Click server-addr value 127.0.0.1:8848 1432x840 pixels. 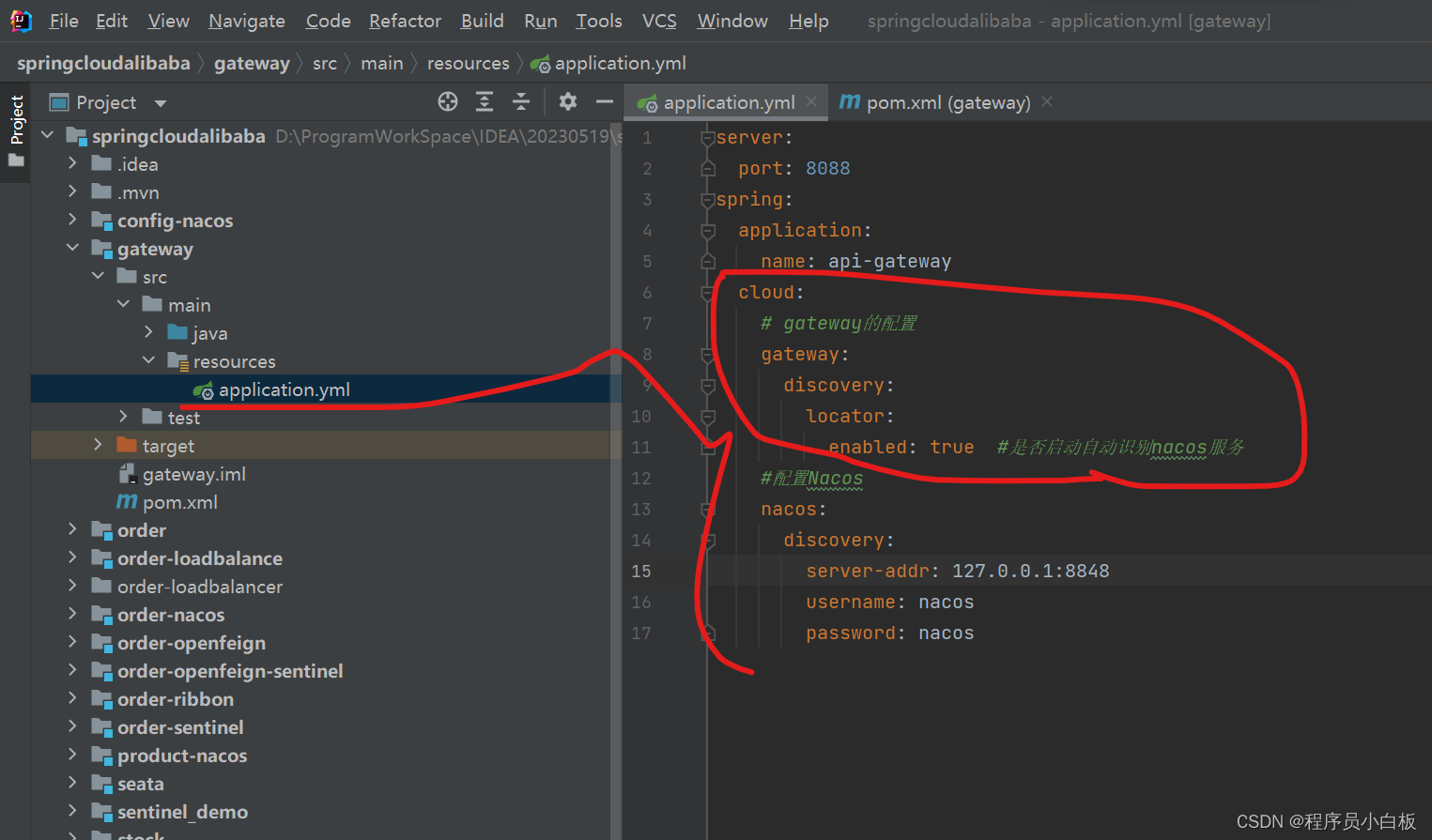coord(1030,571)
